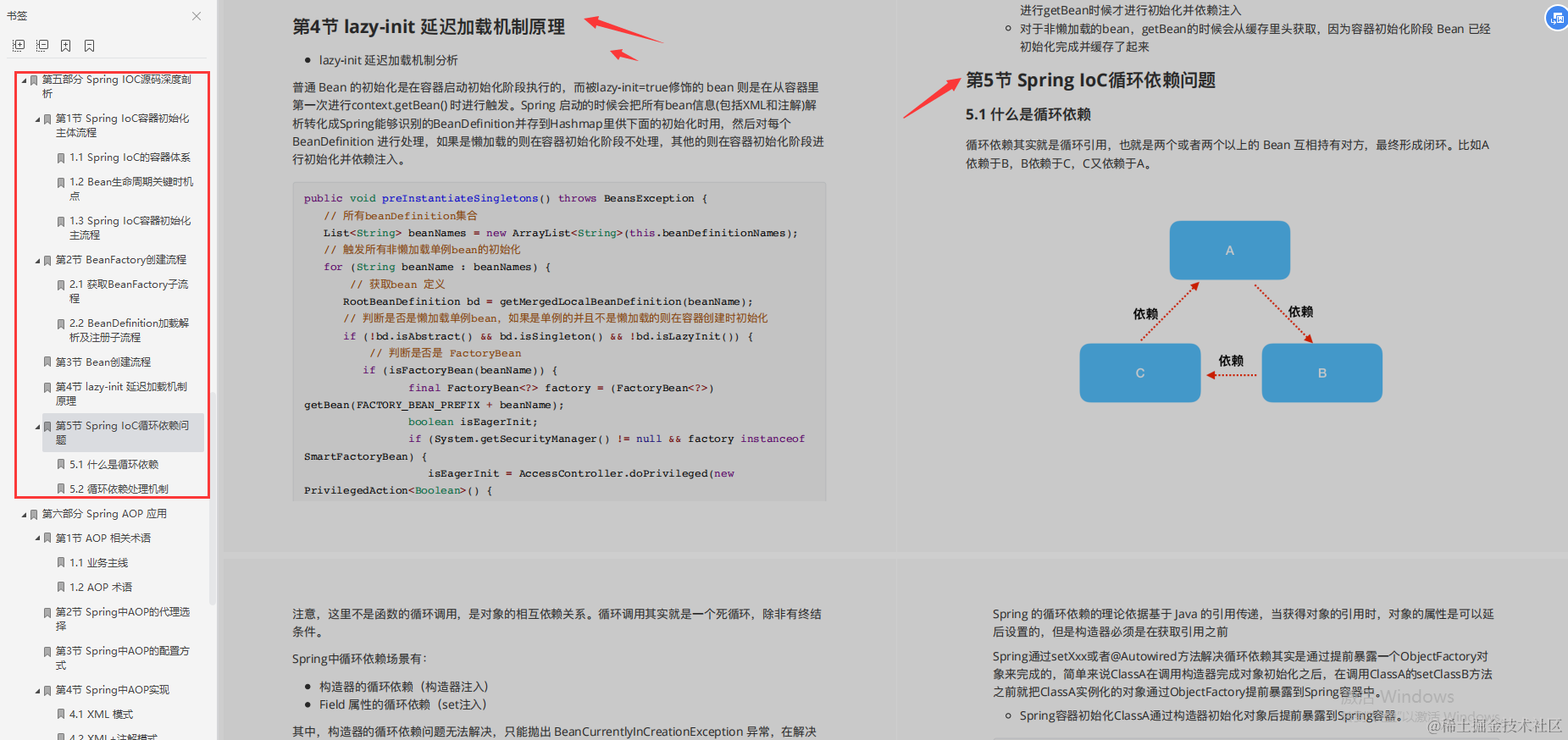
Task: Collapse 第5节 Spring IoC循环依赖问题 node
Action: click(x=37, y=427)
